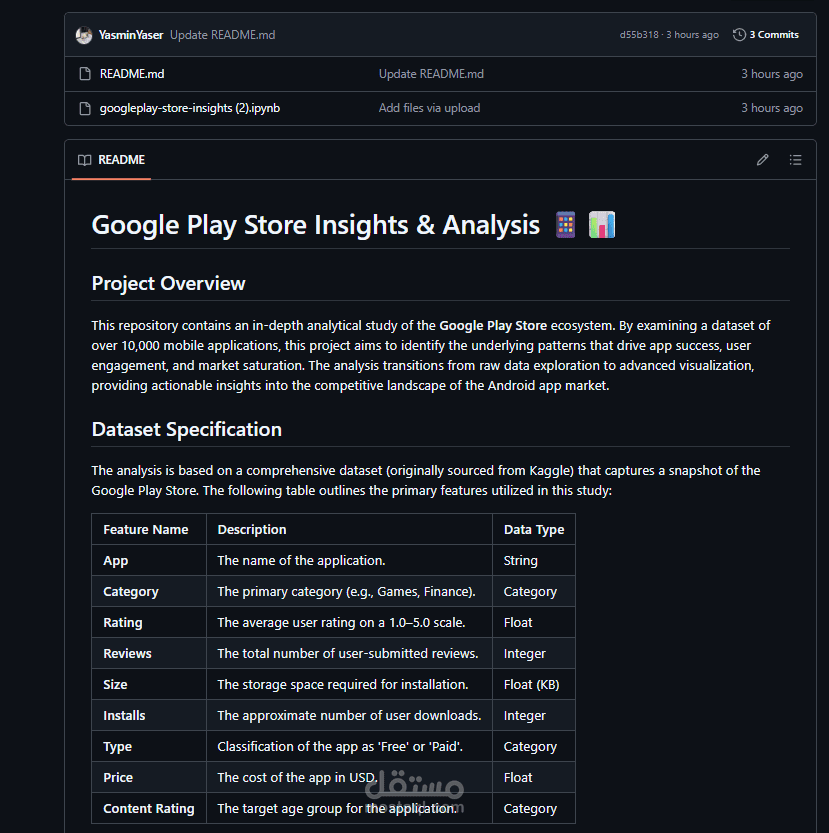Open the pencil icon to edit the README
The width and height of the screenshot is (829, 833).
coord(762,159)
